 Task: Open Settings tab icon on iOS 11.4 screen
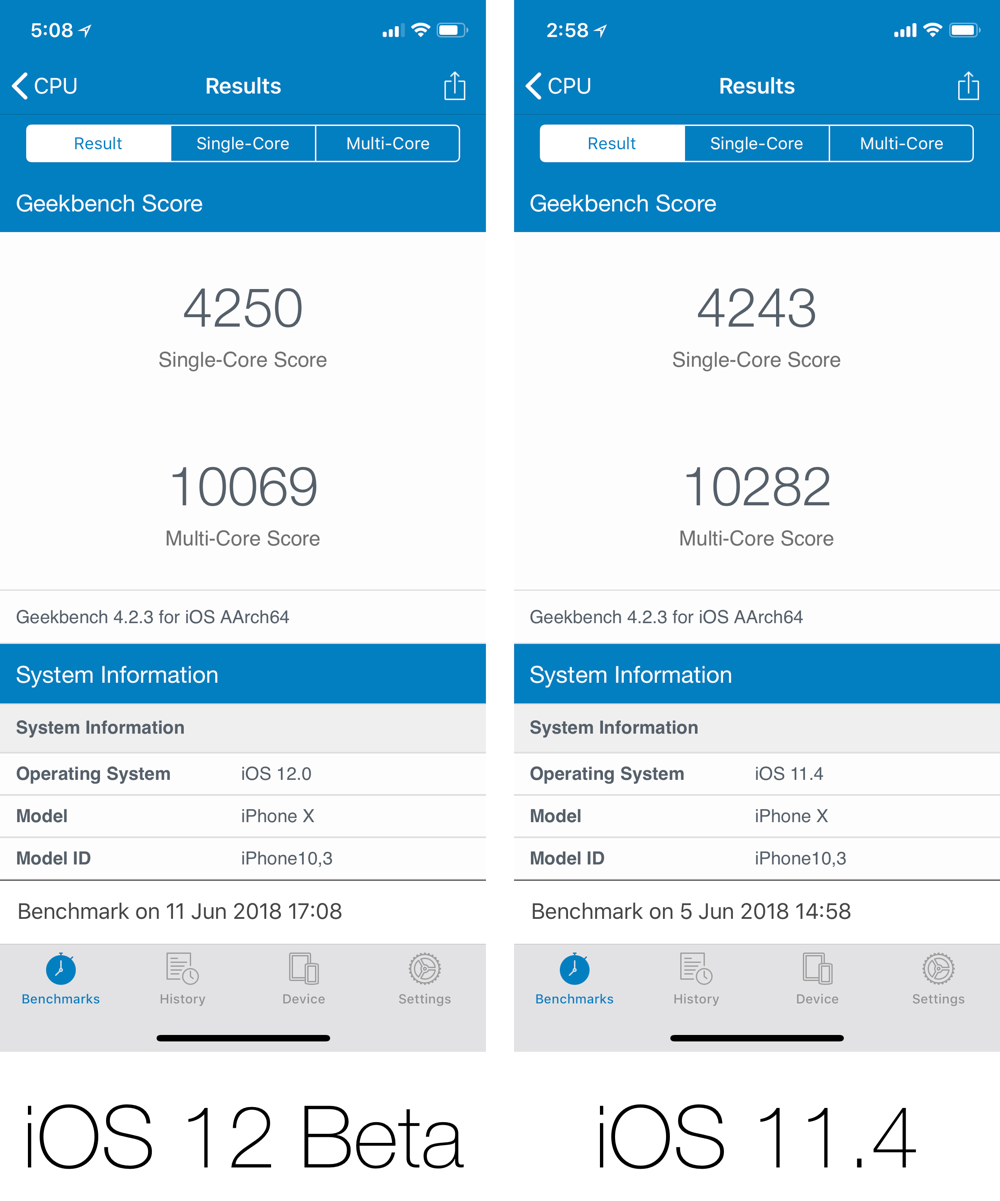point(938,969)
